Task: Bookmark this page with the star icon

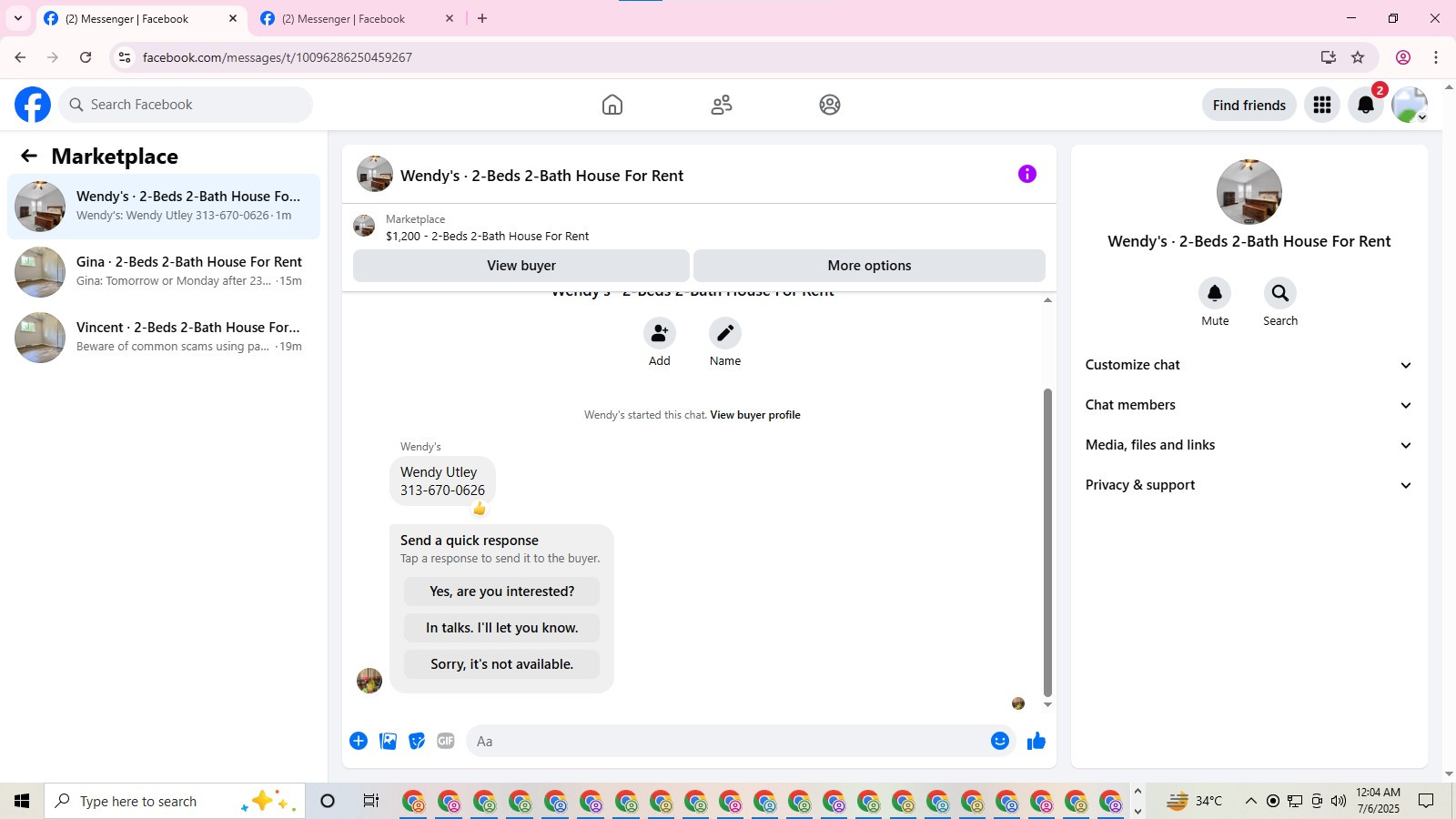Action: pyautogui.click(x=1358, y=57)
